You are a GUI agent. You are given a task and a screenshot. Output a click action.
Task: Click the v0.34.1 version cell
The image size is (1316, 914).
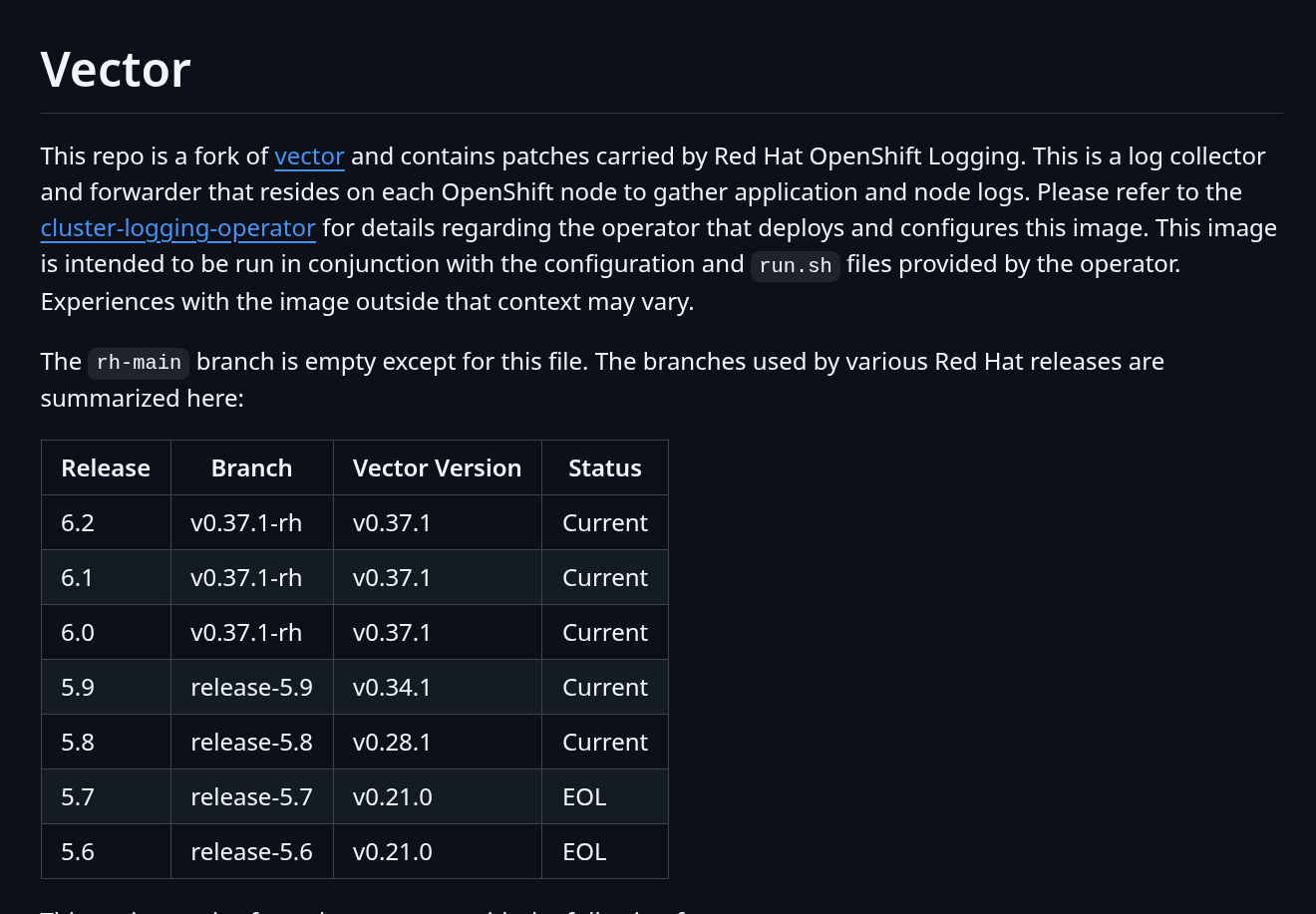tap(392, 688)
